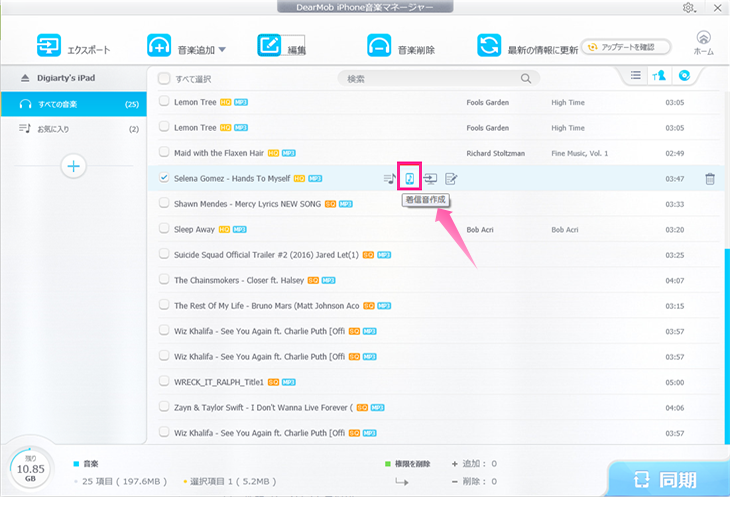Switch to list view icon
730x510 pixels.
pos(635,75)
